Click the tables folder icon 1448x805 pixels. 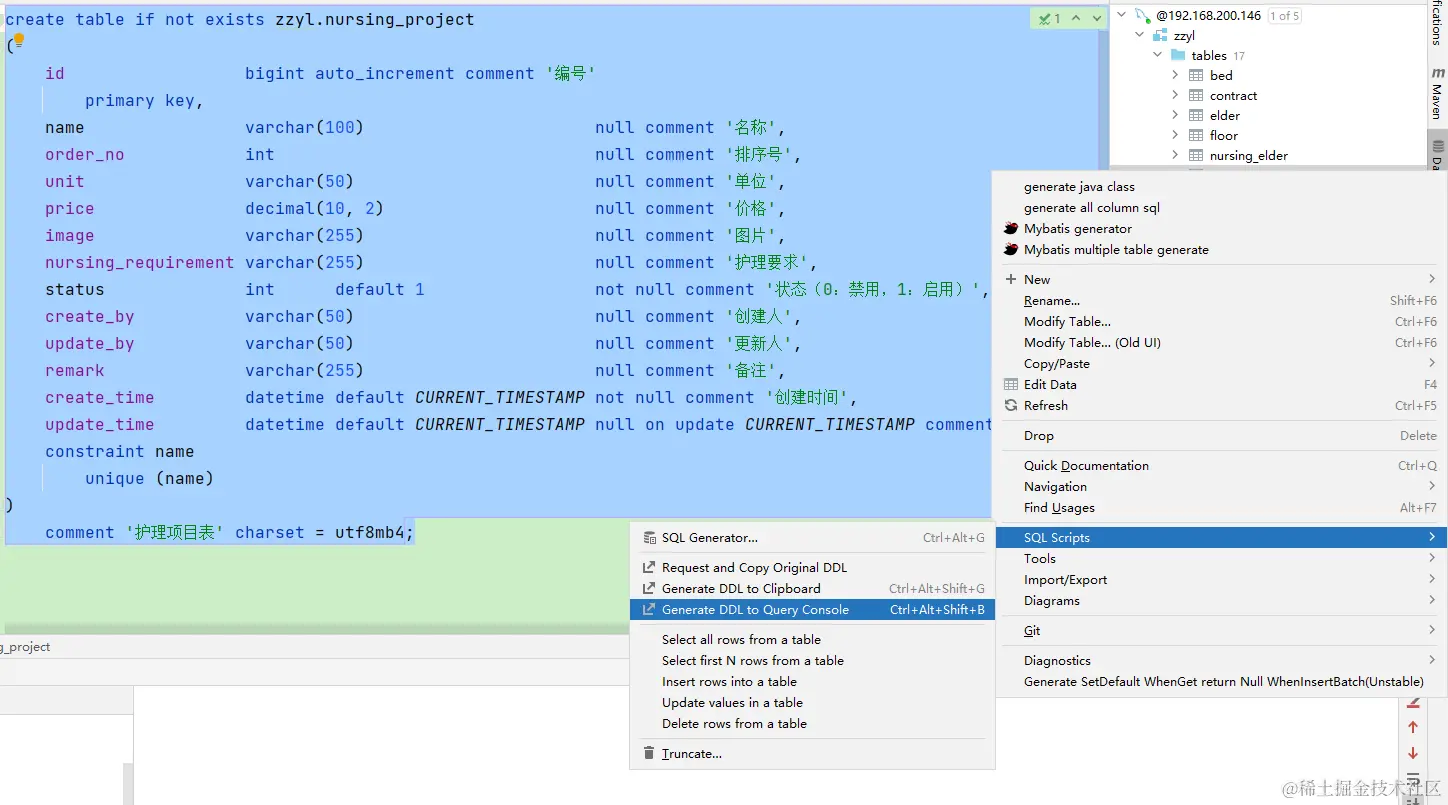pos(1178,56)
